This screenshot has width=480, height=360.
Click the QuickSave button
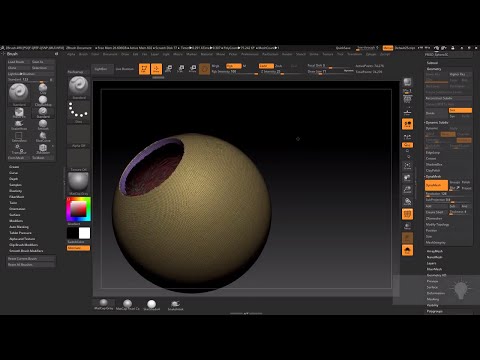tap(343, 48)
